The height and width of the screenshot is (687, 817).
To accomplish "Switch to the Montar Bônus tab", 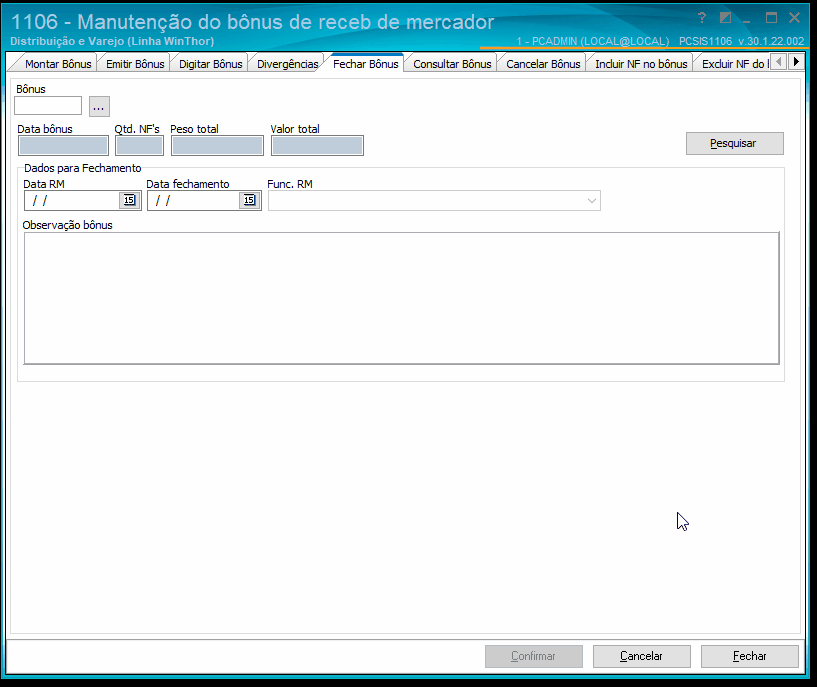I will [x=58, y=64].
